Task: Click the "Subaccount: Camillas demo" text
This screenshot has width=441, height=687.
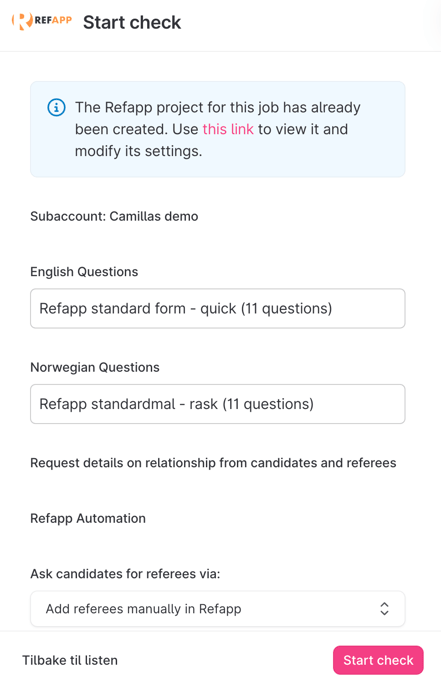Action: [114, 216]
